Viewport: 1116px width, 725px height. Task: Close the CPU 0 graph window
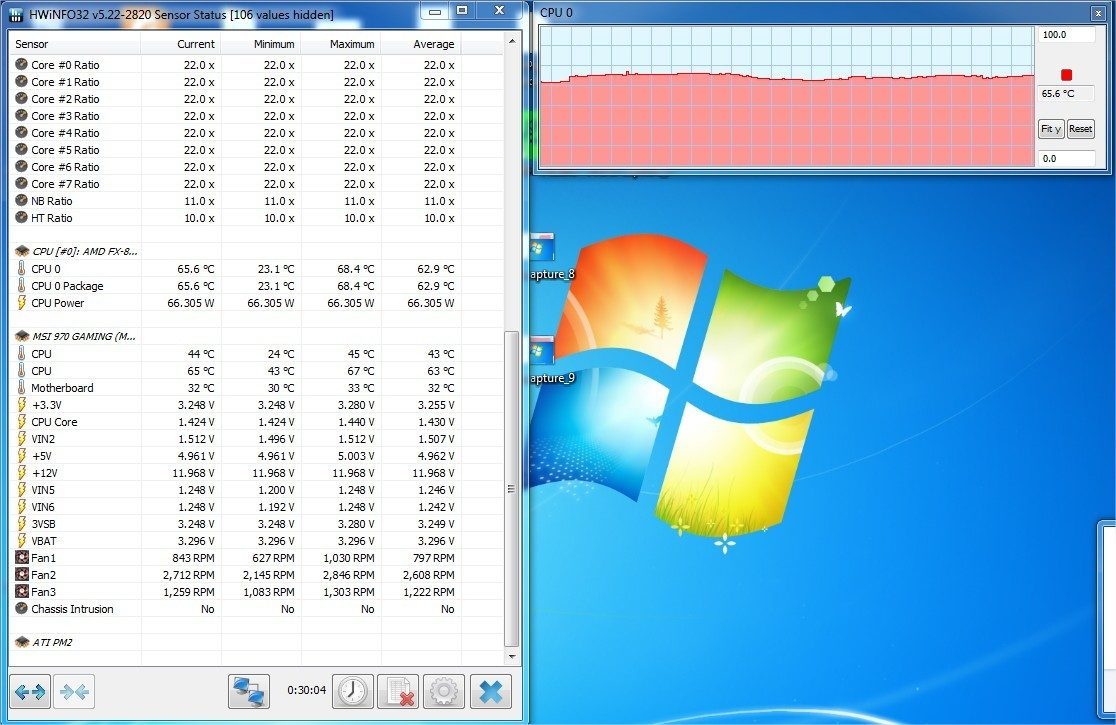point(1097,13)
